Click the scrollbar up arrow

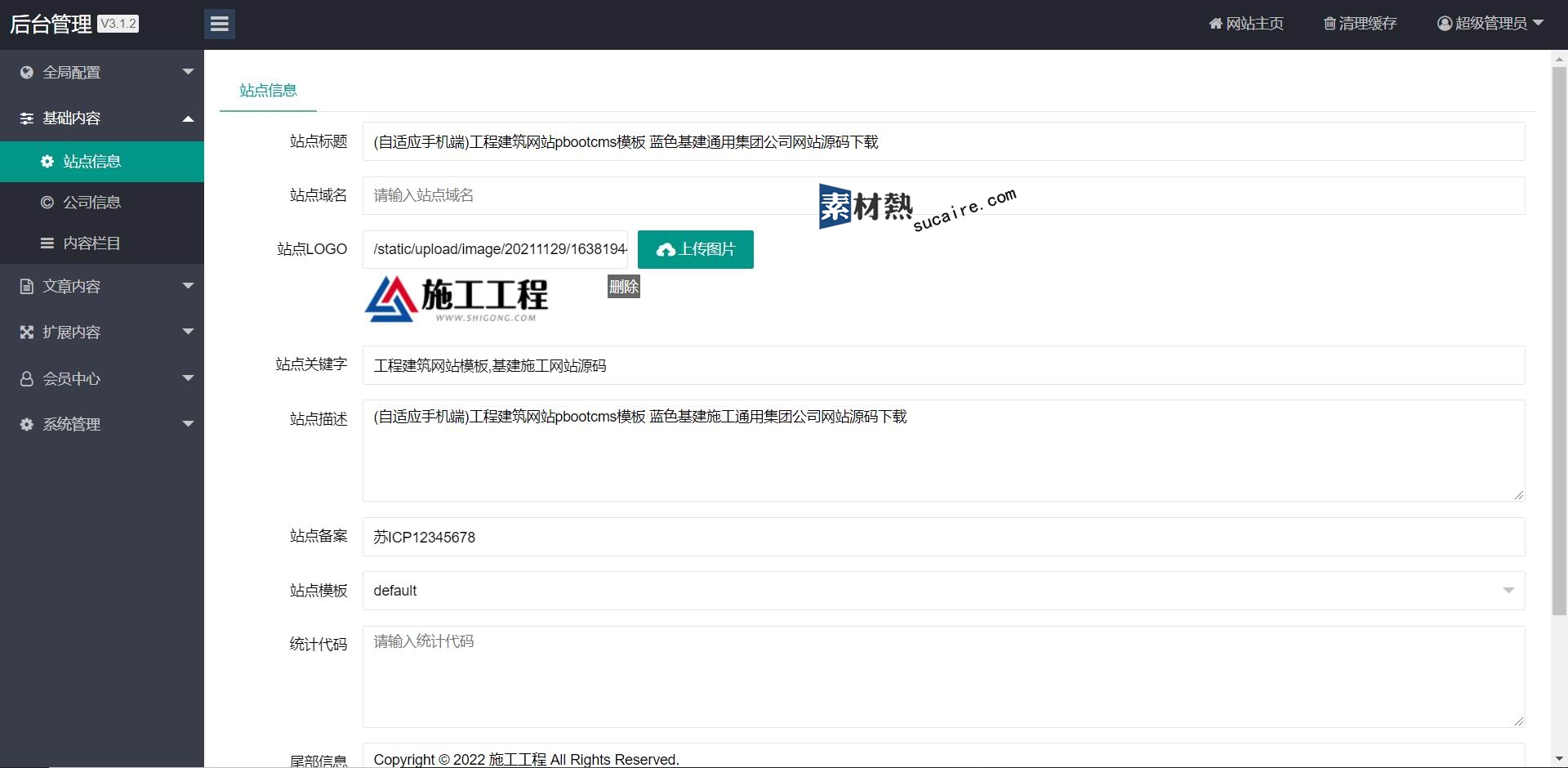click(1559, 59)
